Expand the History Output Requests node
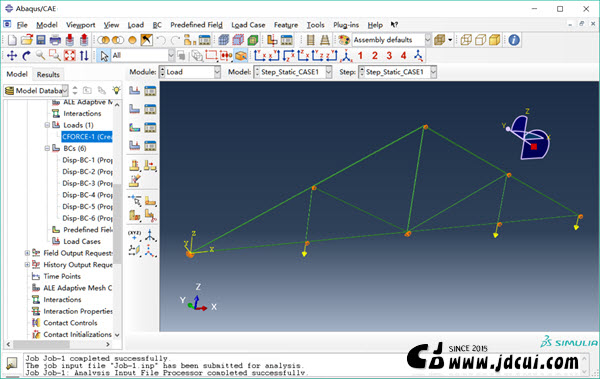This screenshot has width=600, height=379. click(27, 265)
